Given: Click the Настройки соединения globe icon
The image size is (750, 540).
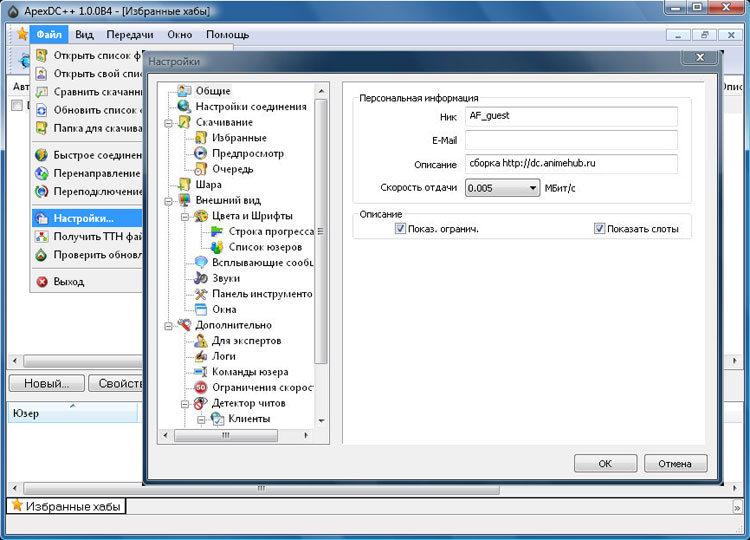Looking at the screenshot, I should click(184, 106).
